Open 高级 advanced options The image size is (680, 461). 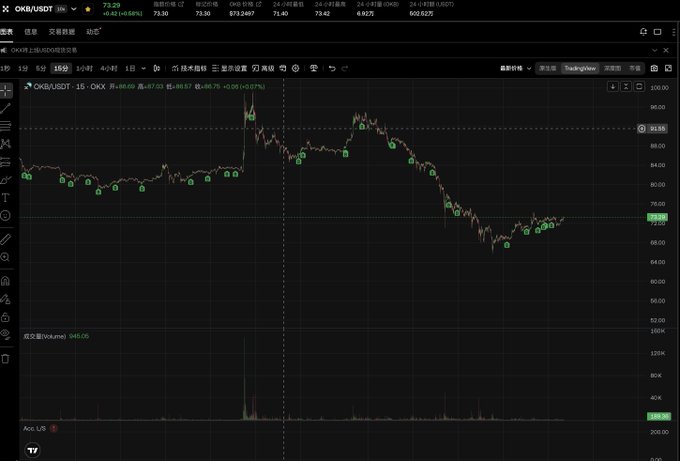(263, 69)
